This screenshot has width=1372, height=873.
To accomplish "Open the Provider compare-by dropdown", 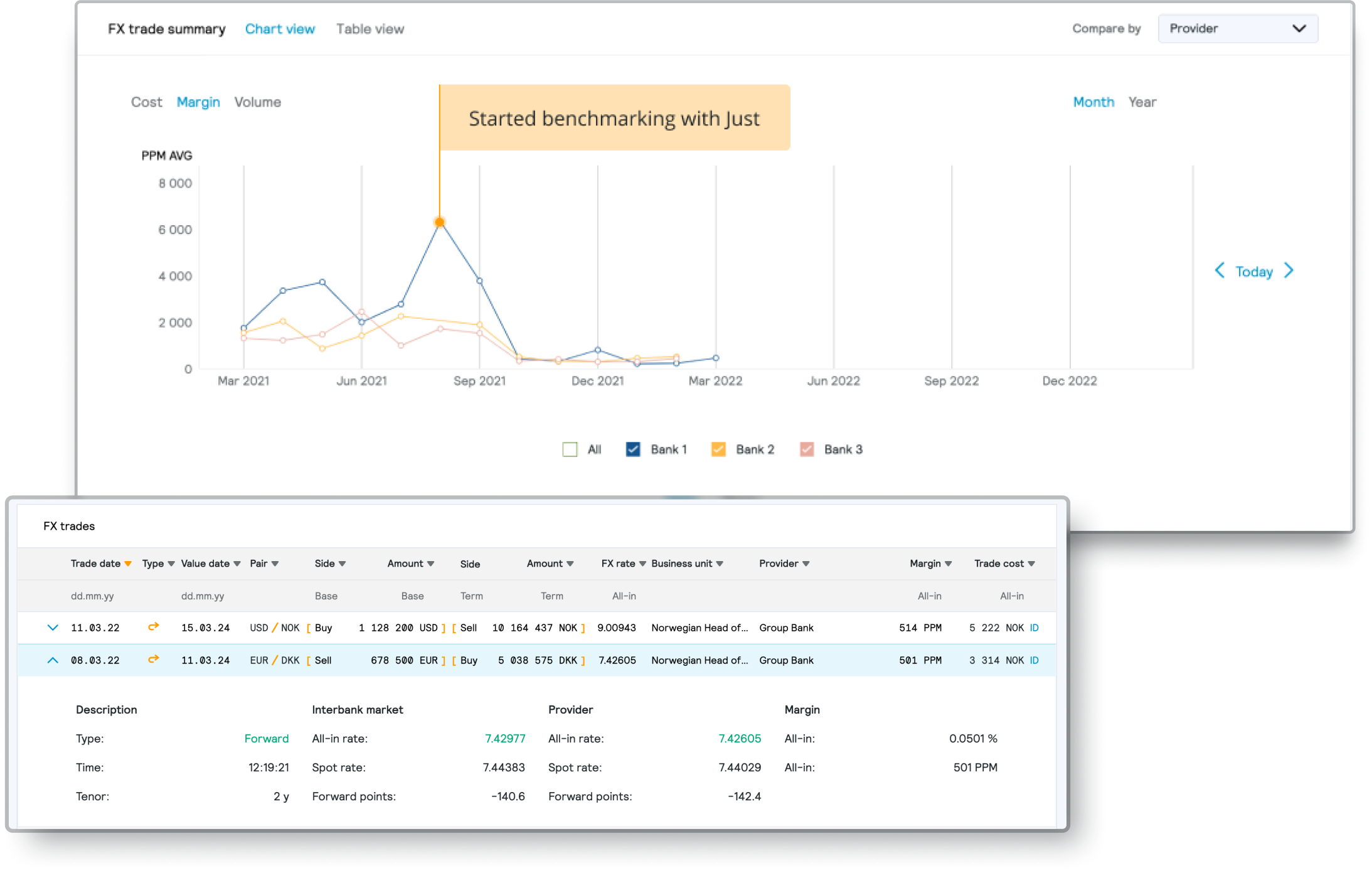I will click(1237, 28).
